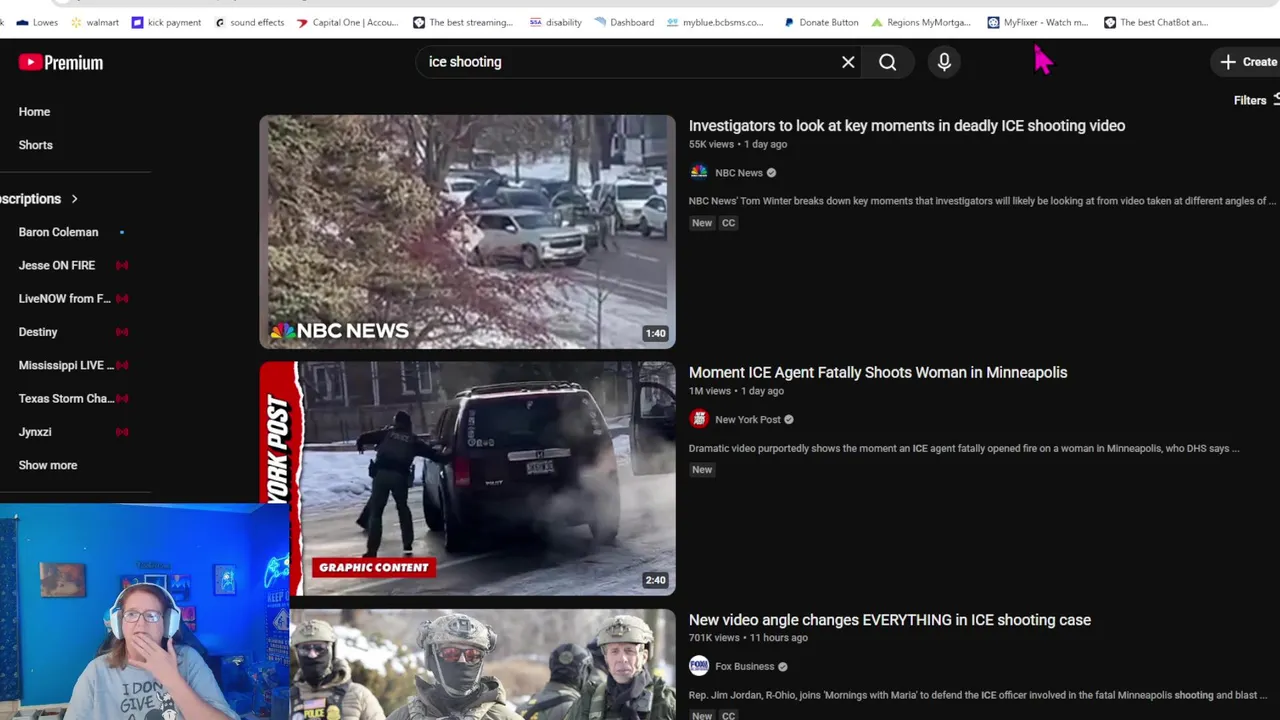This screenshot has width=1280, height=720.
Task: Open the kick payment bookmark
Action: coord(167,22)
